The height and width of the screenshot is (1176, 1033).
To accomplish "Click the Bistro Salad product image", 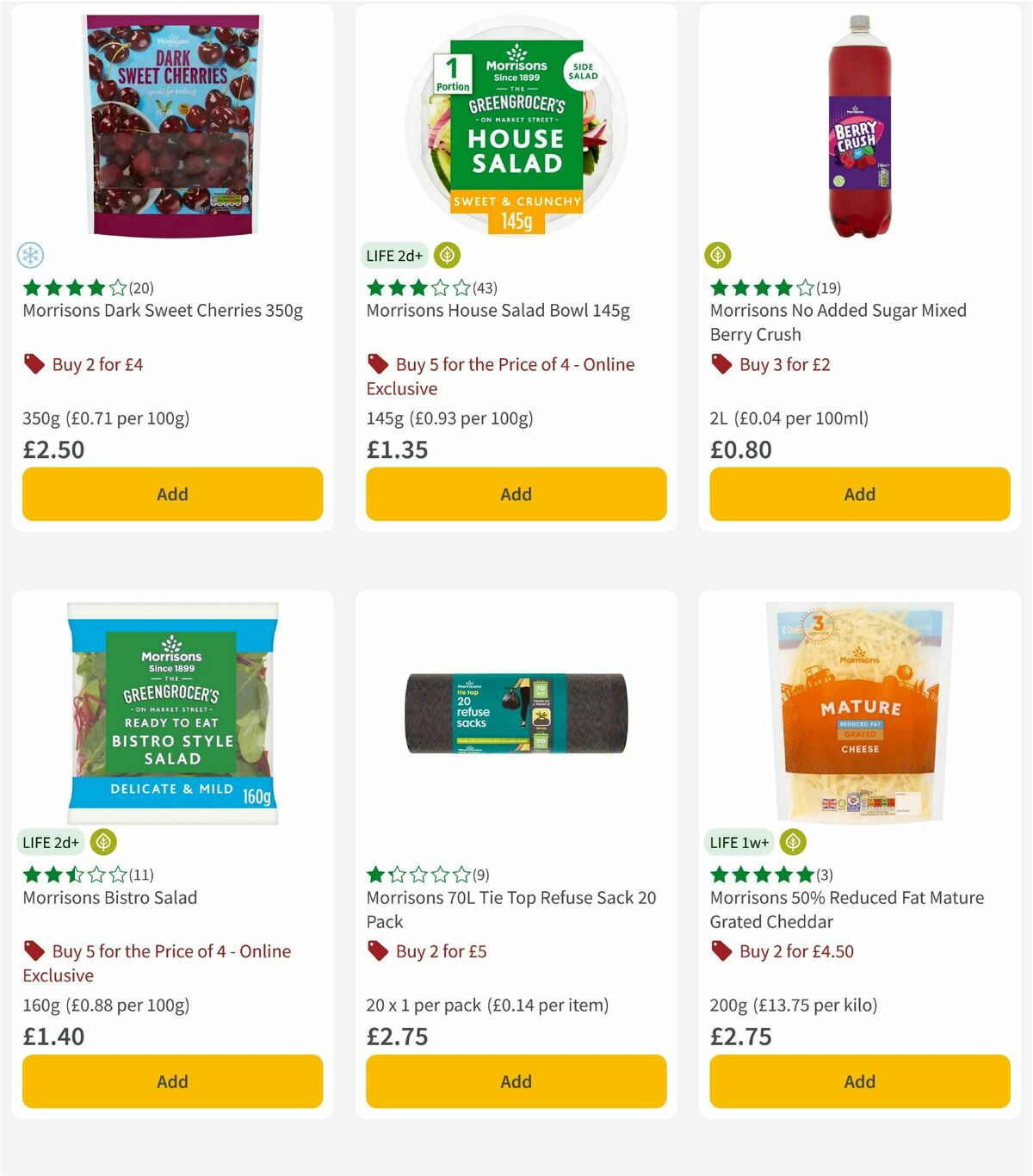I will point(172,715).
